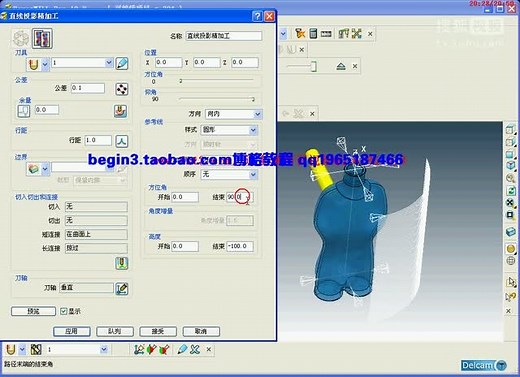
Task: Click the 应用 apply button
Action: (72, 331)
